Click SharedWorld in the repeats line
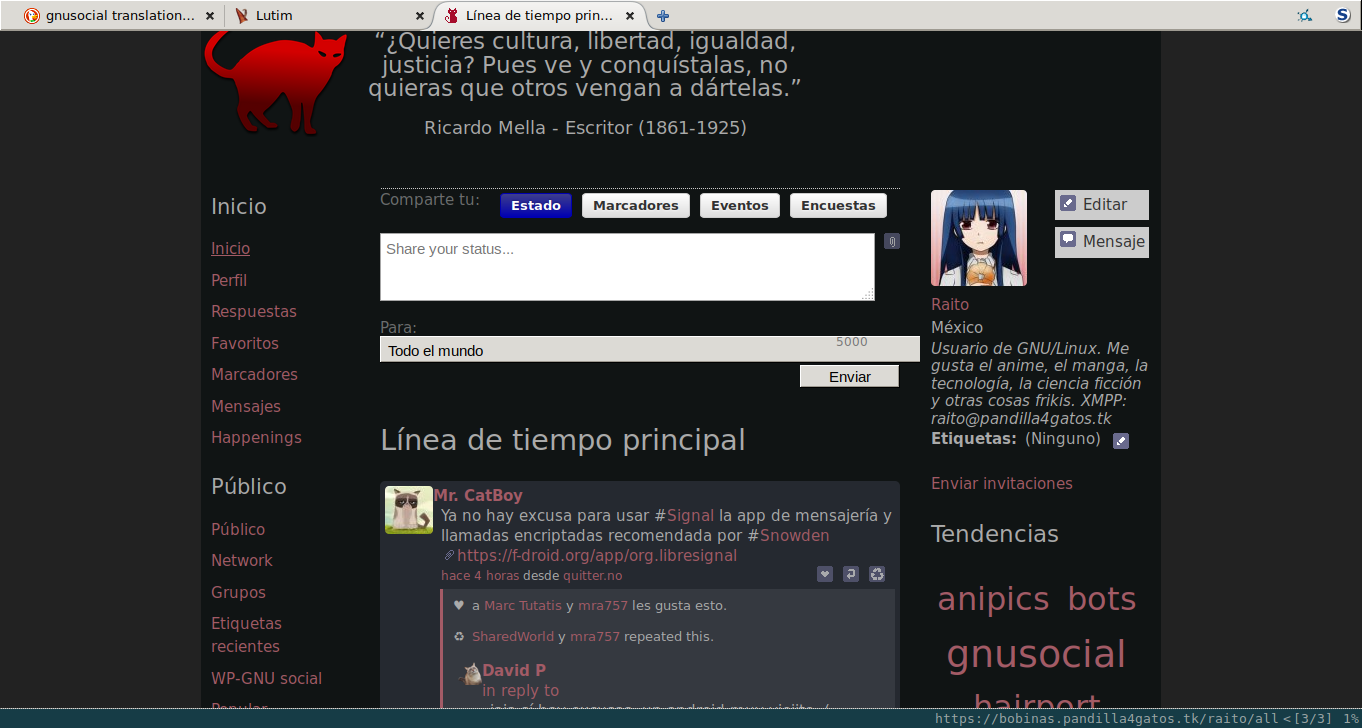Image resolution: width=1362 pixels, height=728 pixels. [513, 636]
